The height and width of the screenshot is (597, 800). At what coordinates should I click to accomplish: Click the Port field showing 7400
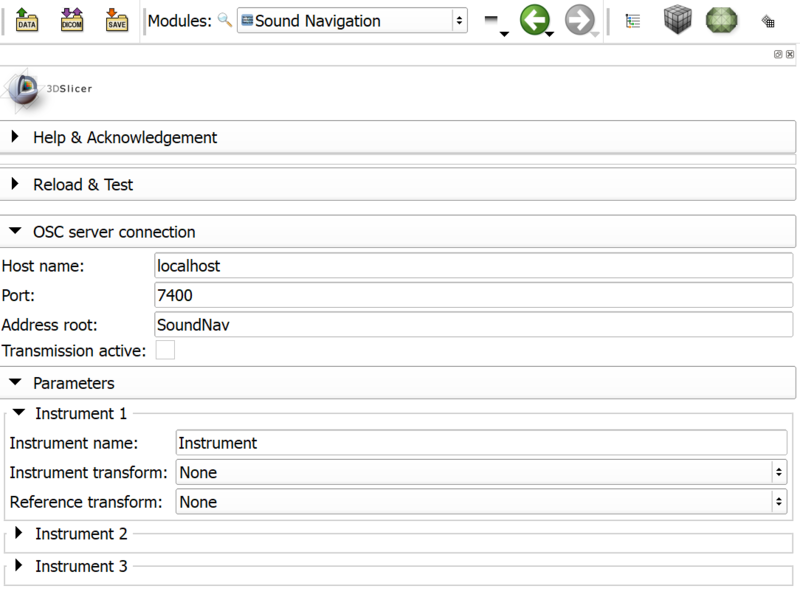473,295
